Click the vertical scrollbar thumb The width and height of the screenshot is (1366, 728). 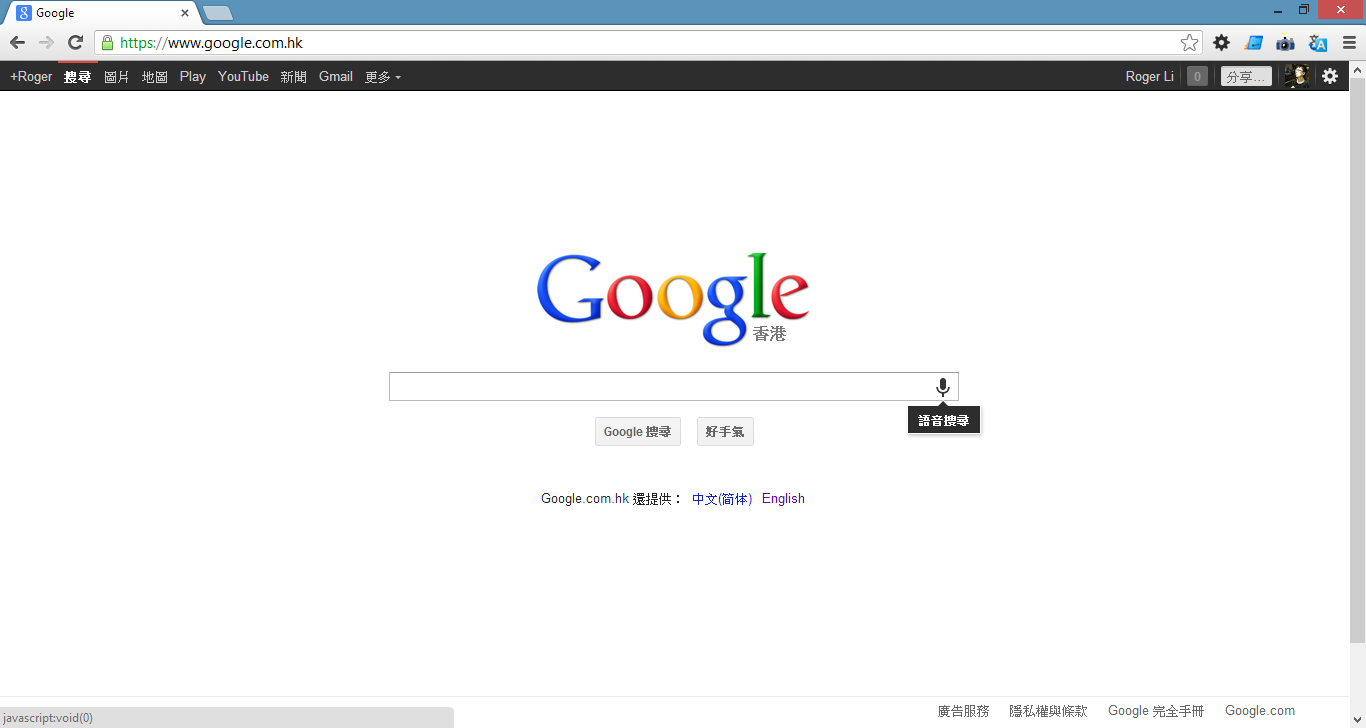click(x=1358, y=360)
